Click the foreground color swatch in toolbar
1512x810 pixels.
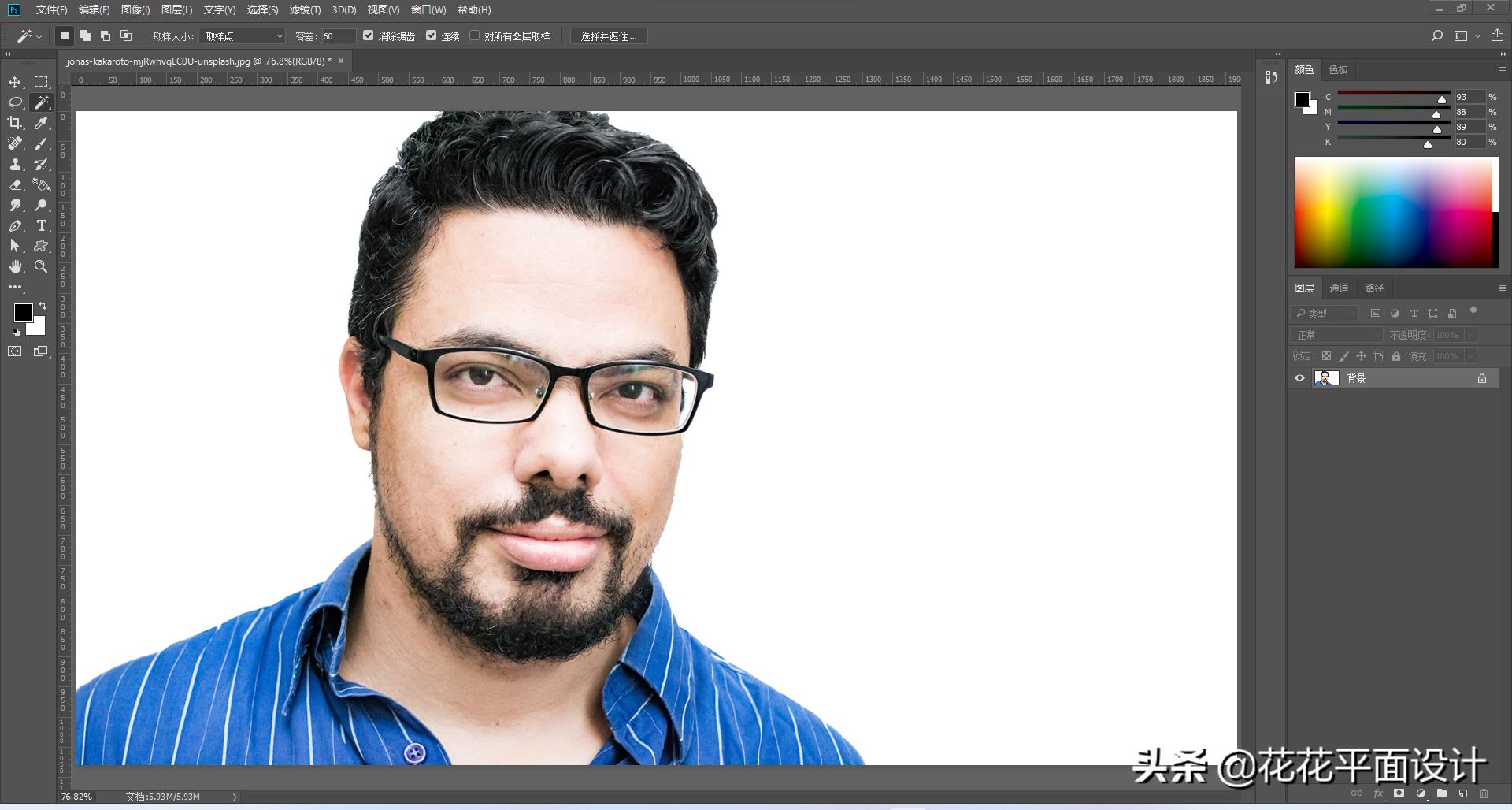tap(23, 313)
